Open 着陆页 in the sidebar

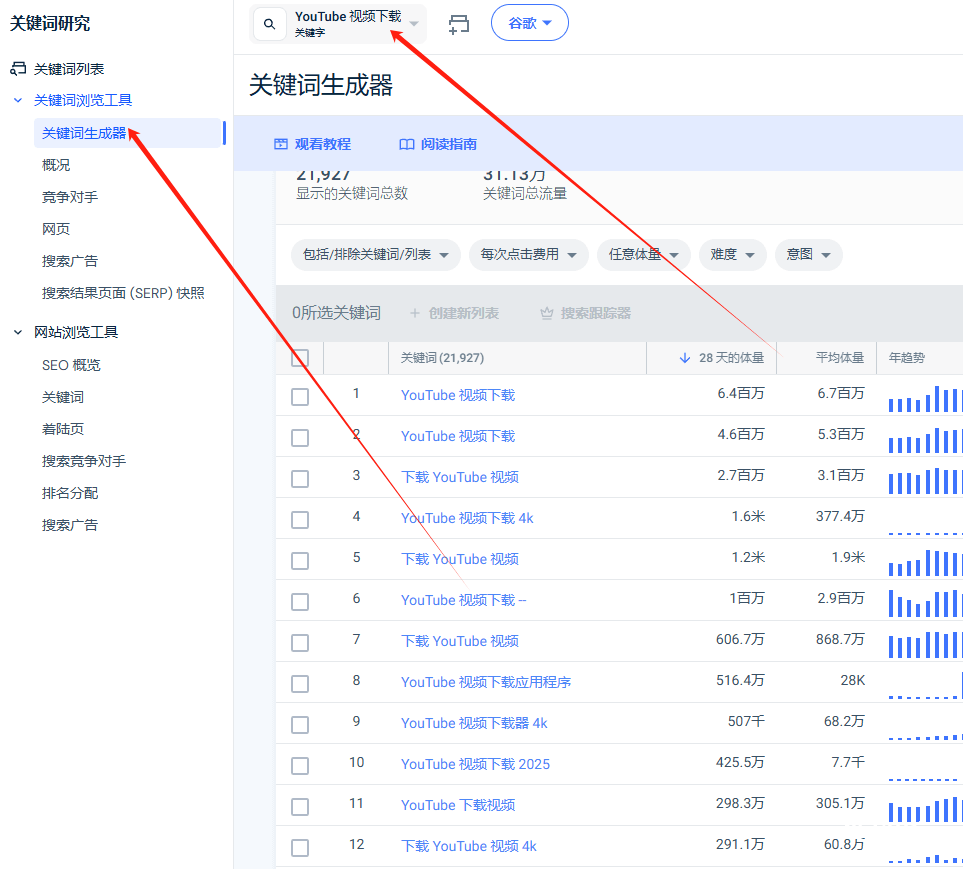[x=63, y=429]
